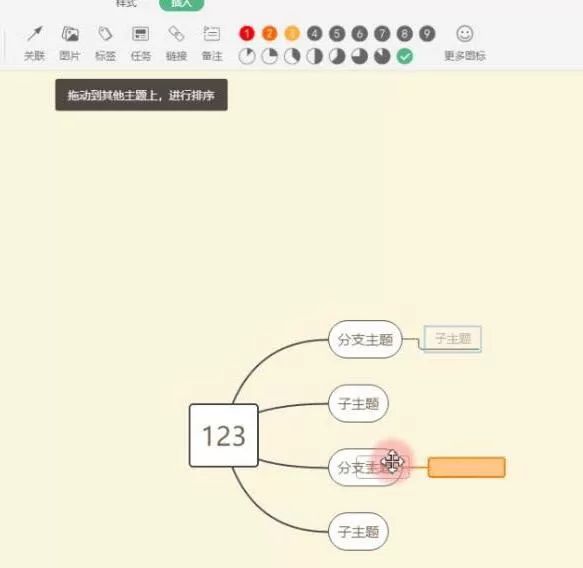Switch to the green 插入 tab

point(181,4)
